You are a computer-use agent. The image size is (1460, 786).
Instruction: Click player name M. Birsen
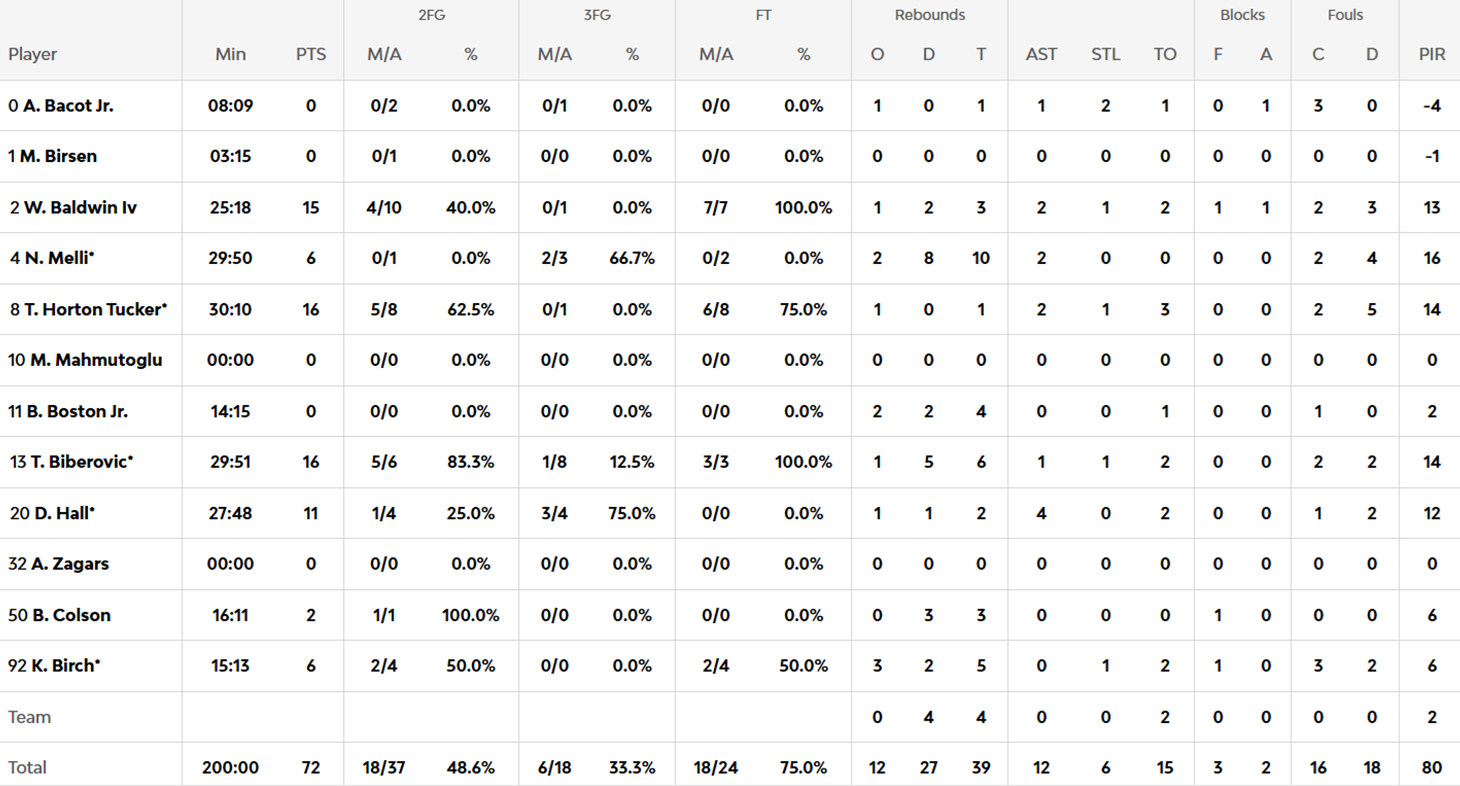(x=58, y=156)
